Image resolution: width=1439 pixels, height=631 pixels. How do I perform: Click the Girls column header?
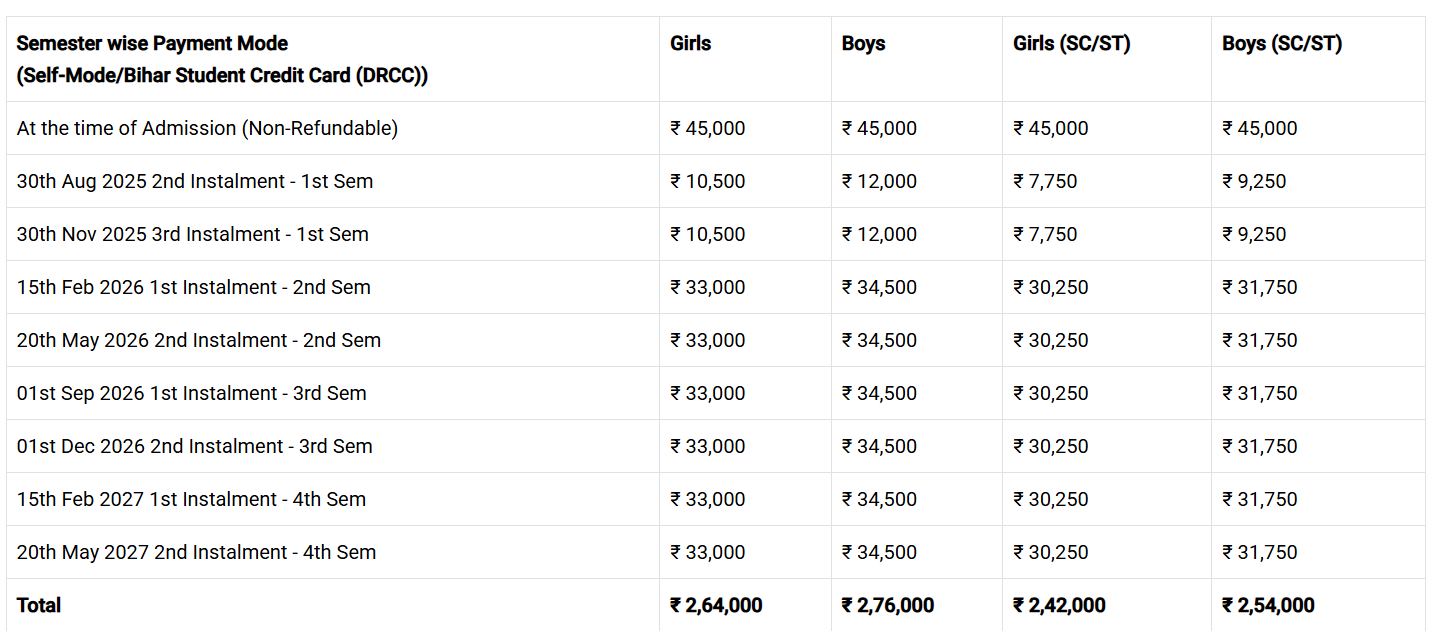coord(691,44)
